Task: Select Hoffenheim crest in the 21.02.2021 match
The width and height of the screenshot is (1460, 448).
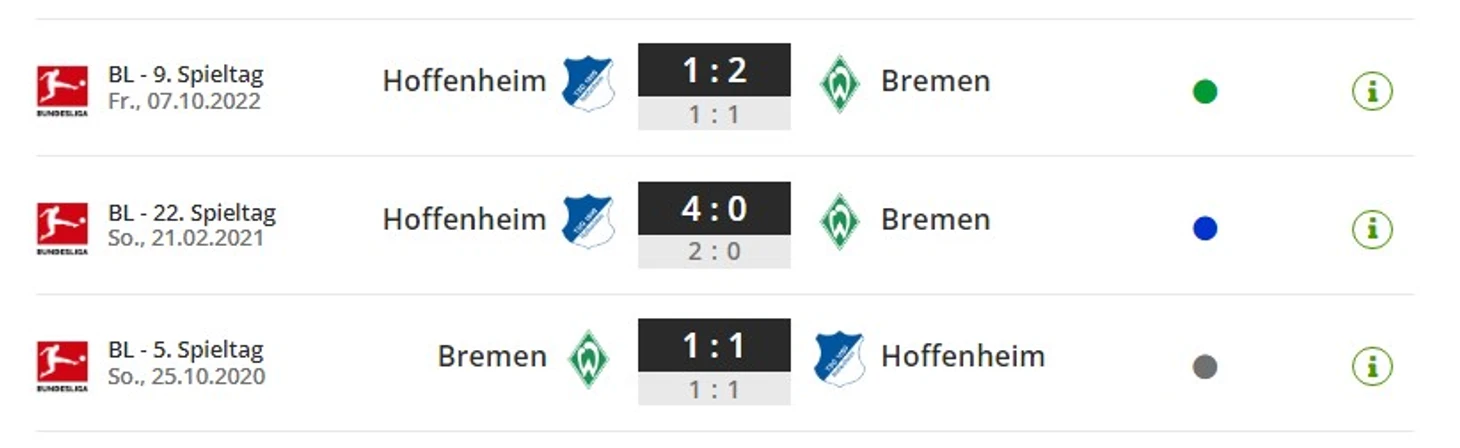Action: point(588,221)
